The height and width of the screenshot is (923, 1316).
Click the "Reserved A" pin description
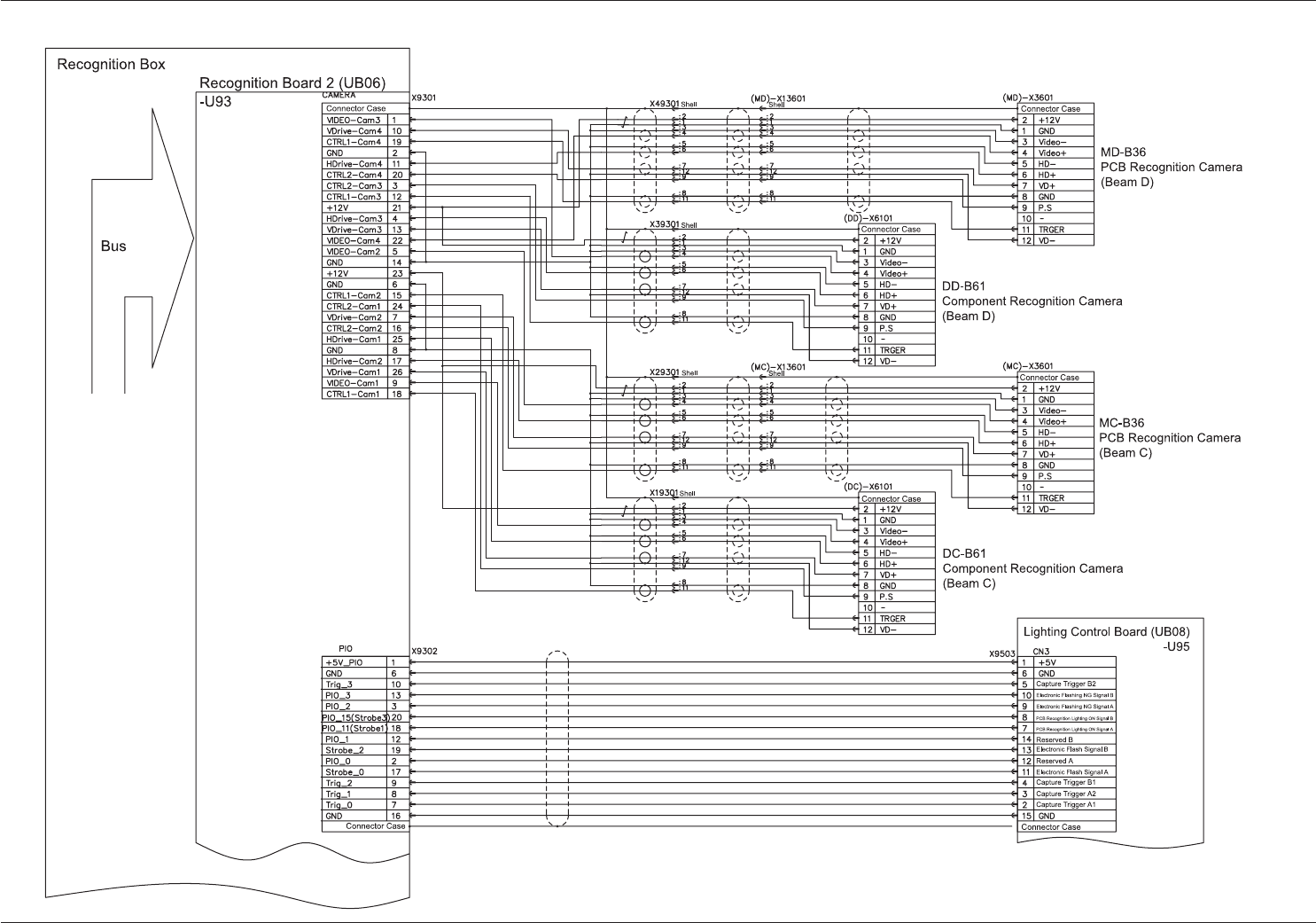[1055, 761]
